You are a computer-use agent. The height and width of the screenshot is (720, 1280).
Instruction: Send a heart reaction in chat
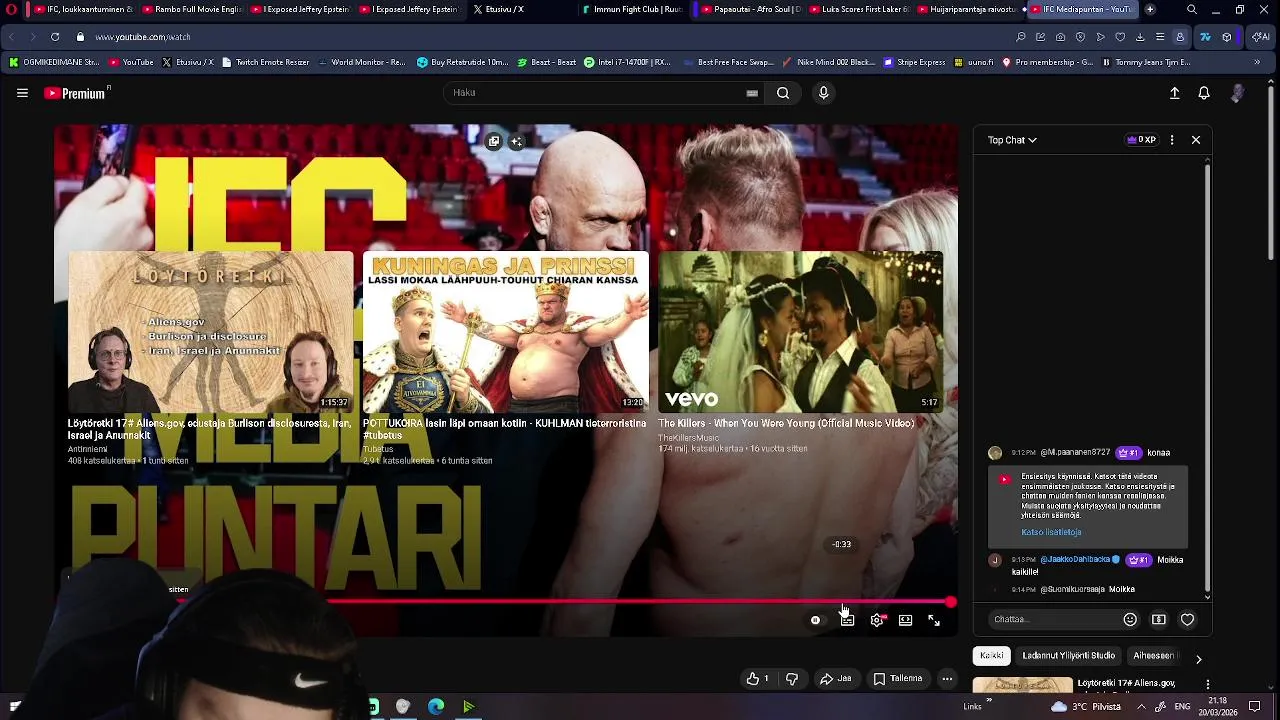click(1188, 619)
